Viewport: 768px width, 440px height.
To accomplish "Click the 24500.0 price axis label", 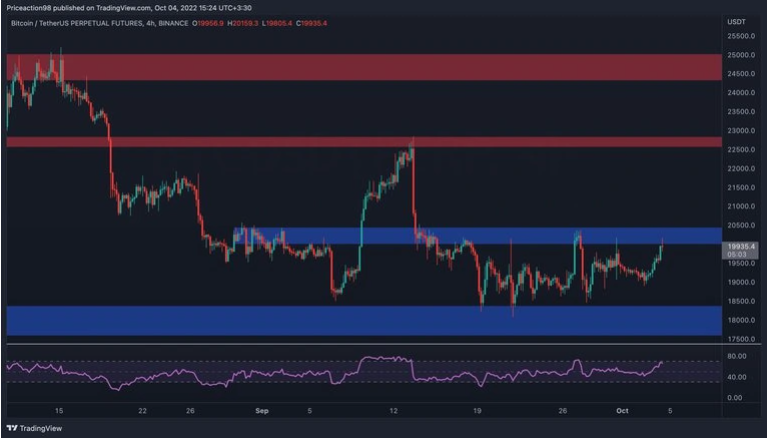I will pyautogui.click(x=741, y=73).
